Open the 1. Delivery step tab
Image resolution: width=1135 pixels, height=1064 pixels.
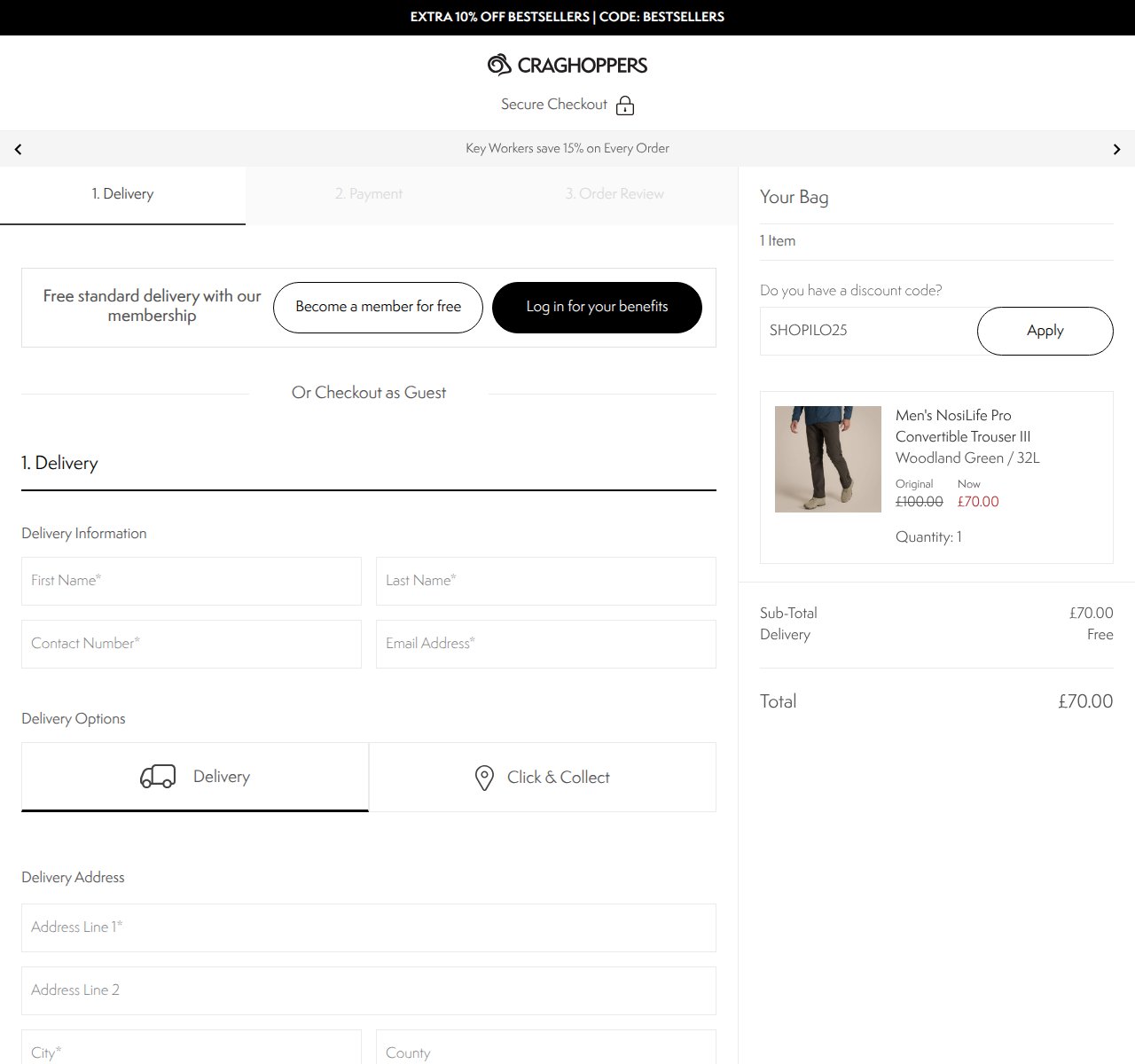click(x=122, y=195)
